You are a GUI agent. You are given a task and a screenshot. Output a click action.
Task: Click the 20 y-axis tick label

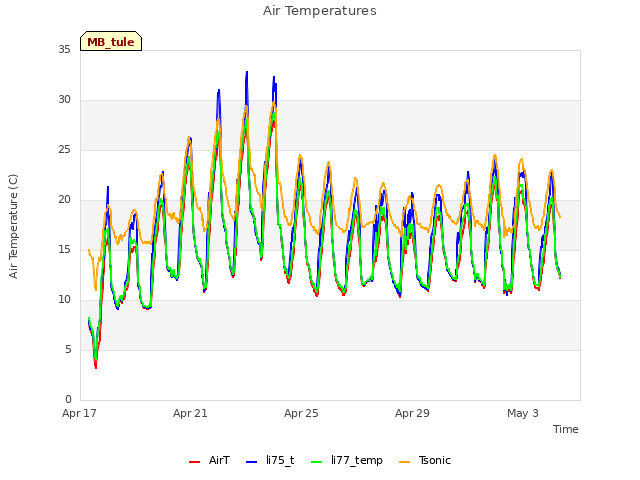point(64,199)
